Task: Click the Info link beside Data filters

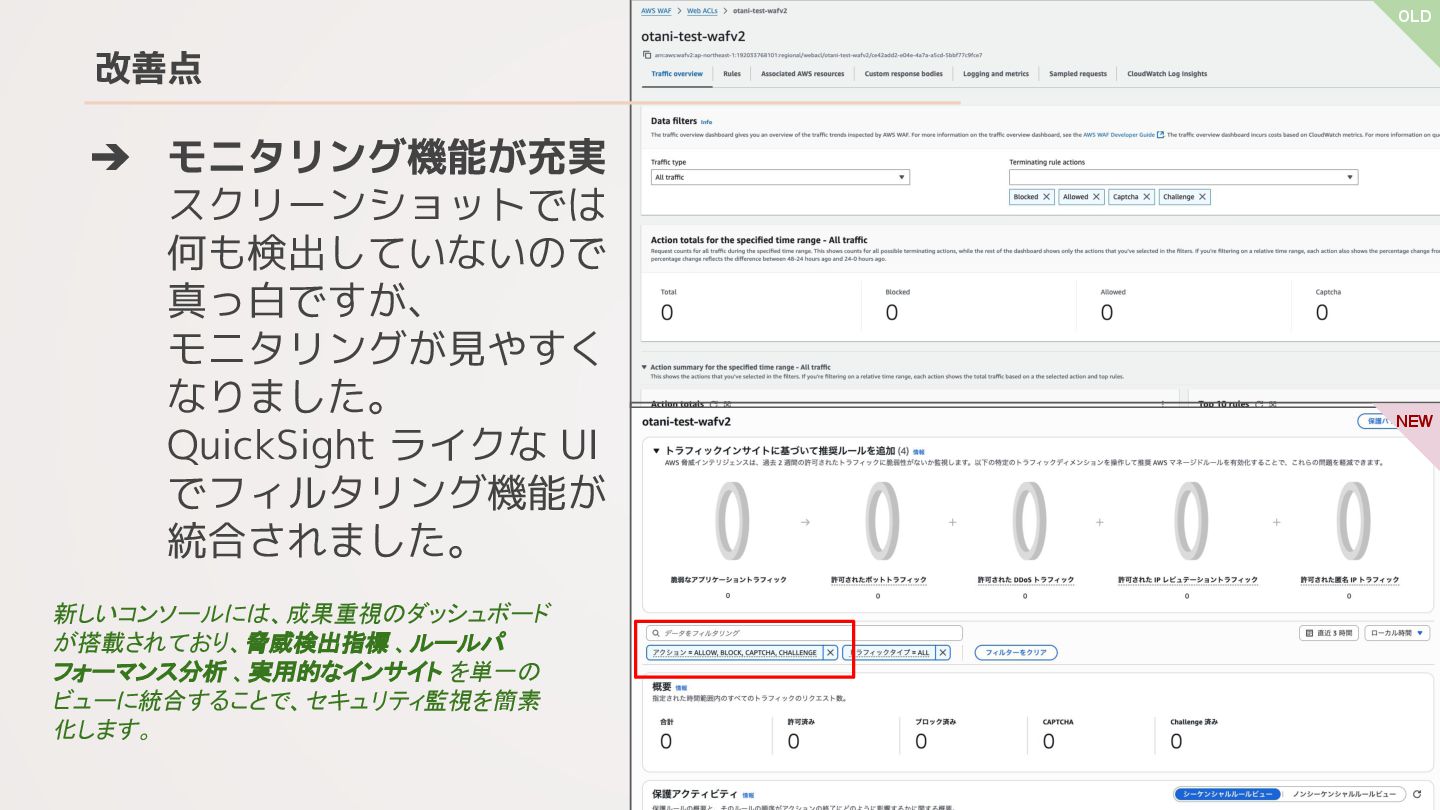Action: (706, 121)
